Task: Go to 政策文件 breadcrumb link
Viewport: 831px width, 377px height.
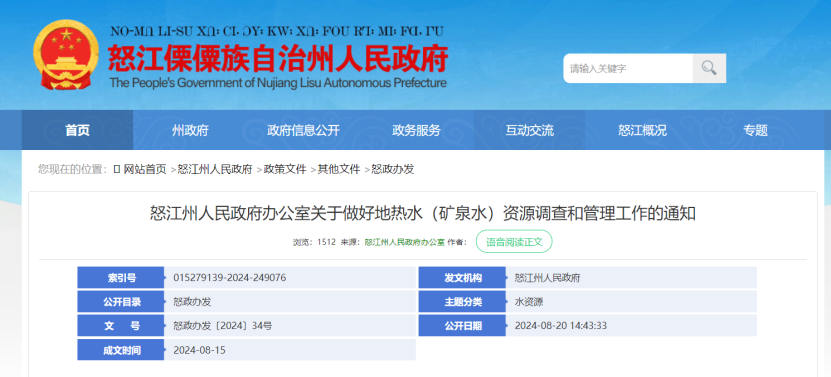Action: [x=285, y=169]
